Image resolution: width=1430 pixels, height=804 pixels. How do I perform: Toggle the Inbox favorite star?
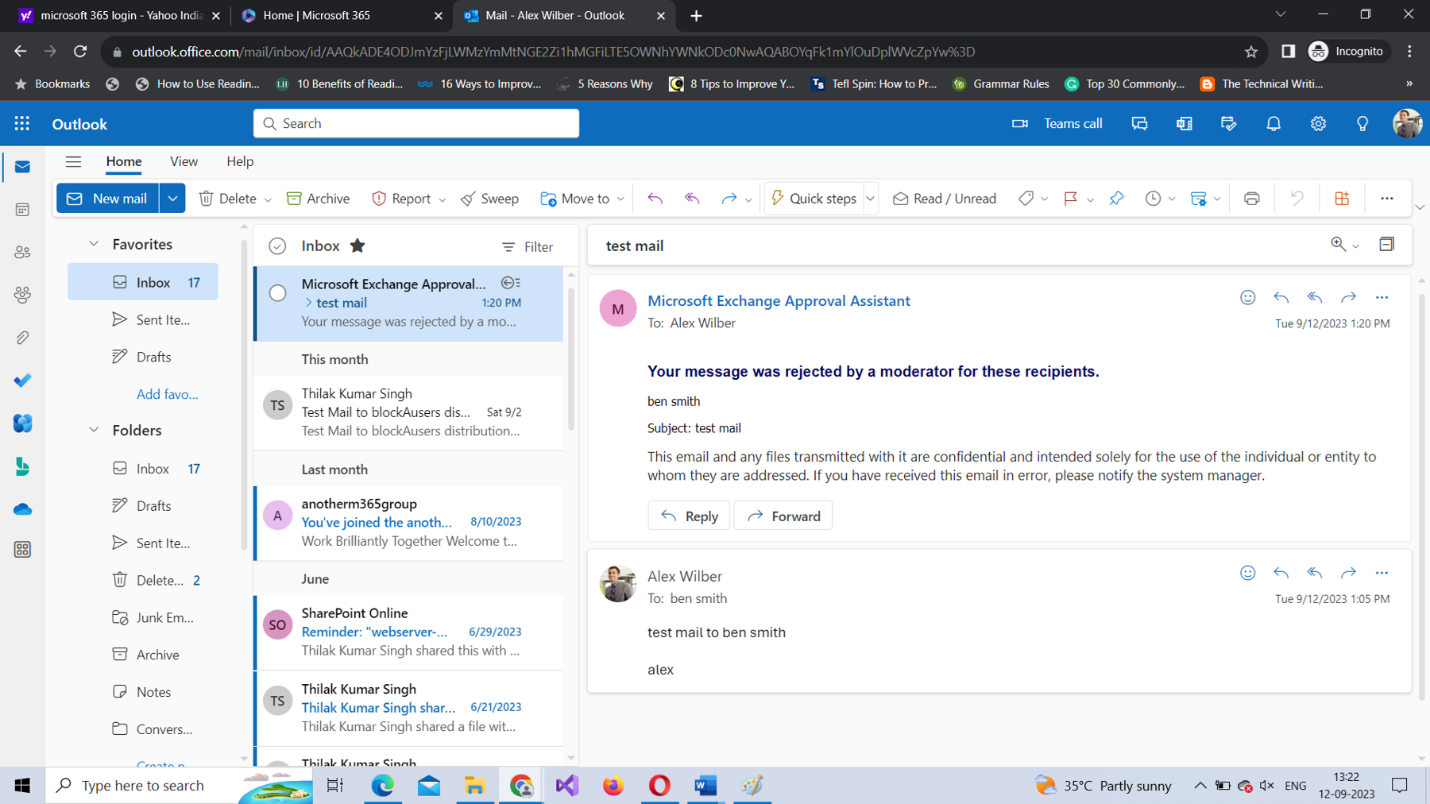point(357,246)
